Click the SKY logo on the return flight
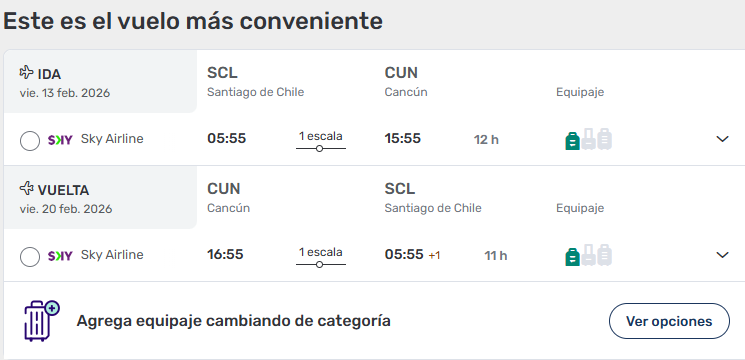 (60, 256)
